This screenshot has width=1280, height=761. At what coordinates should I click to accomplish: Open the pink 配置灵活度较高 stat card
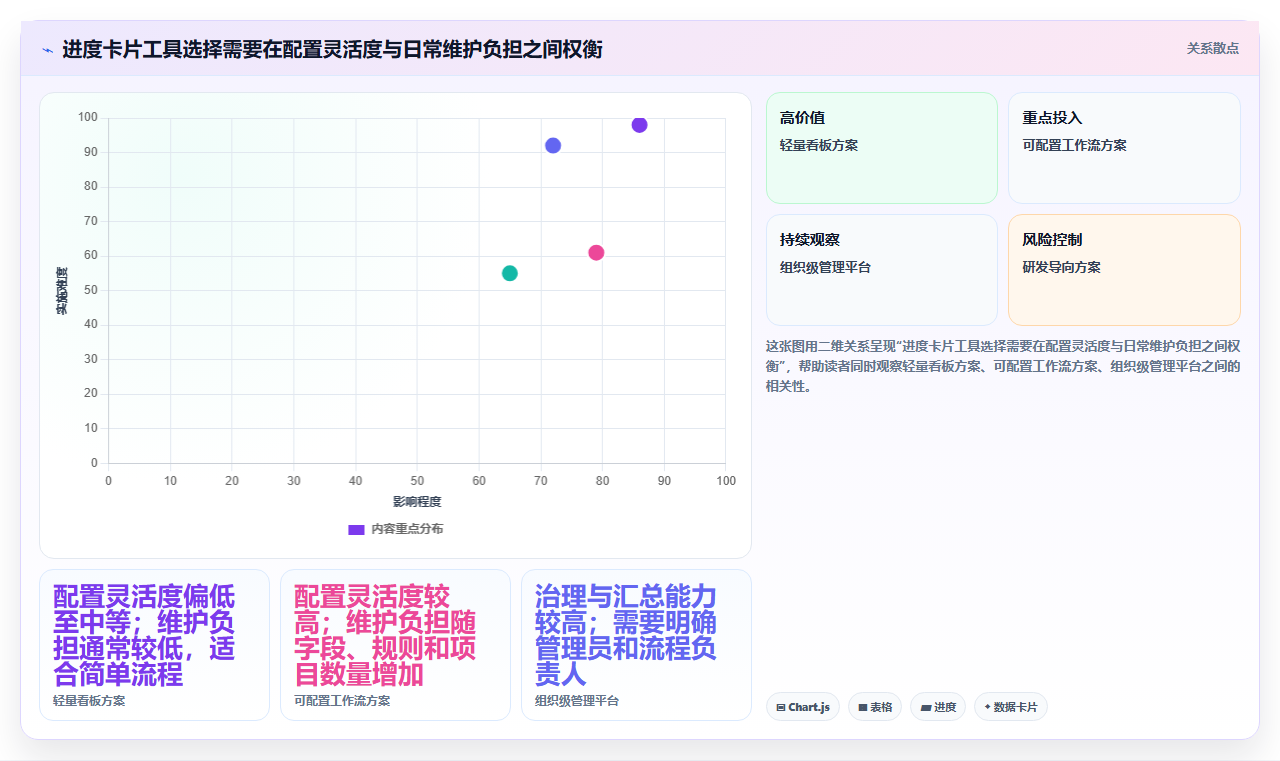pyautogui.click(x=395, y=645)
